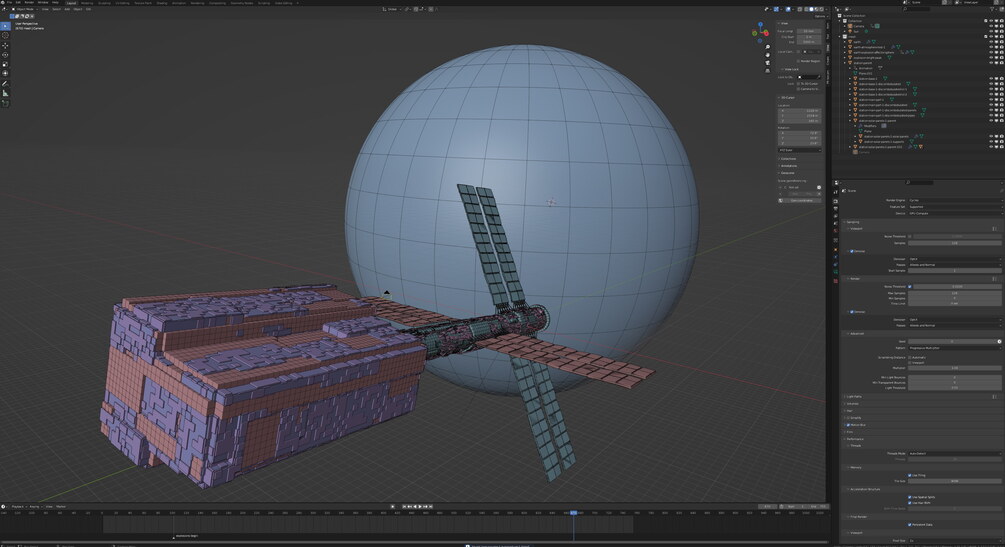Open the Render Engine dropdown (Cycles)
Screen dimensions: 1005x547
(954, 200)
